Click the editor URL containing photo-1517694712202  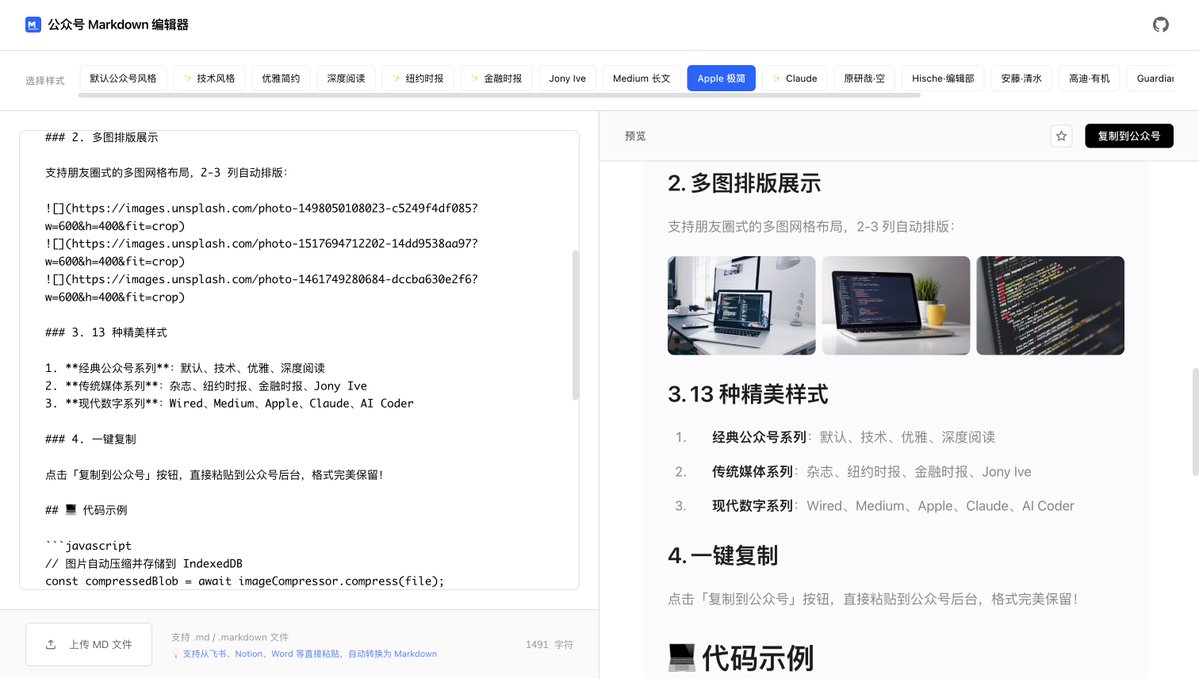[x=262, y=252]
